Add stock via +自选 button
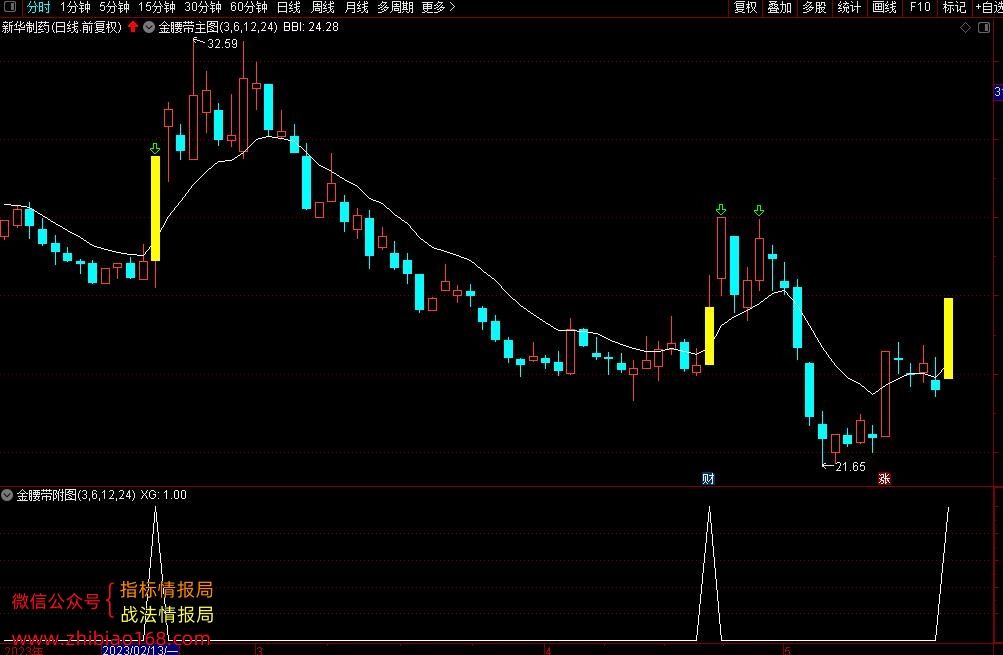Screen dimensions: 1003x655 tap(989, 8)
